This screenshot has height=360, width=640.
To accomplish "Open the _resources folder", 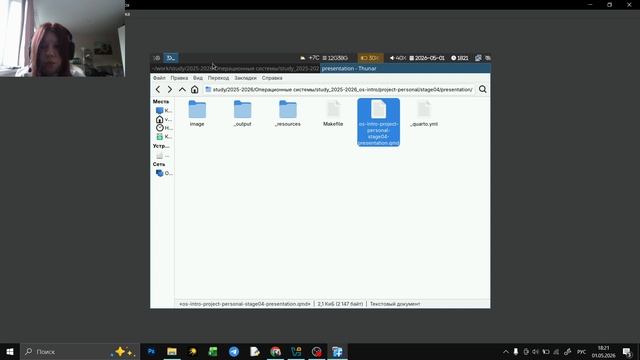I will pyautogui.click(x=288, y=113).
